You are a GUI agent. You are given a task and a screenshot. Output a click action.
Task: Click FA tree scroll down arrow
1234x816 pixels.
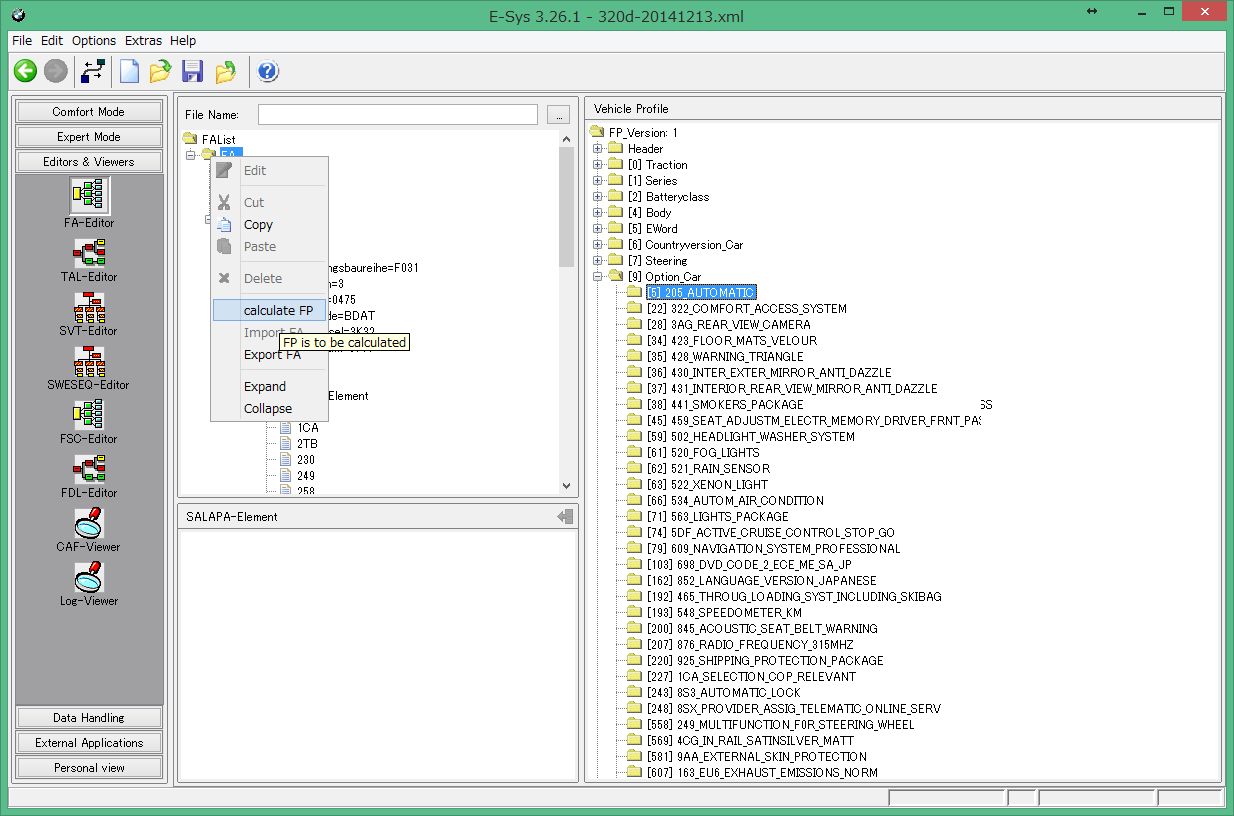(568, 486)
